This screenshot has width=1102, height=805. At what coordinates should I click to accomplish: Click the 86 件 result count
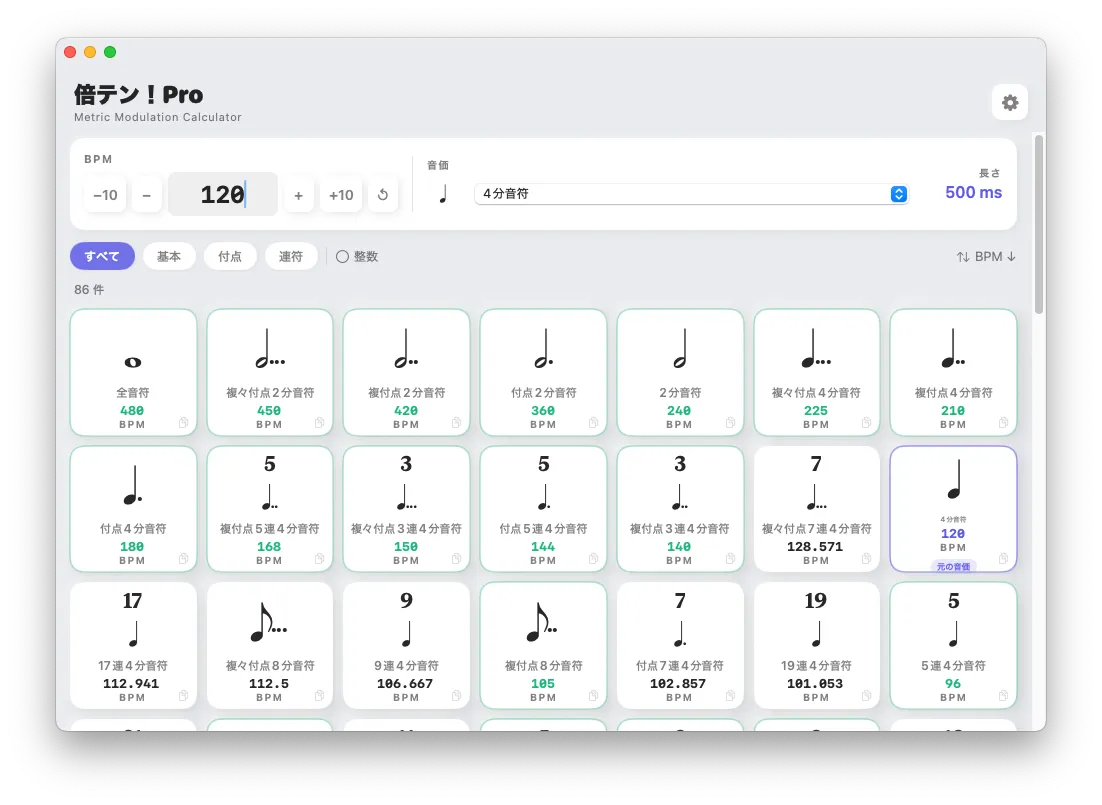89,290
